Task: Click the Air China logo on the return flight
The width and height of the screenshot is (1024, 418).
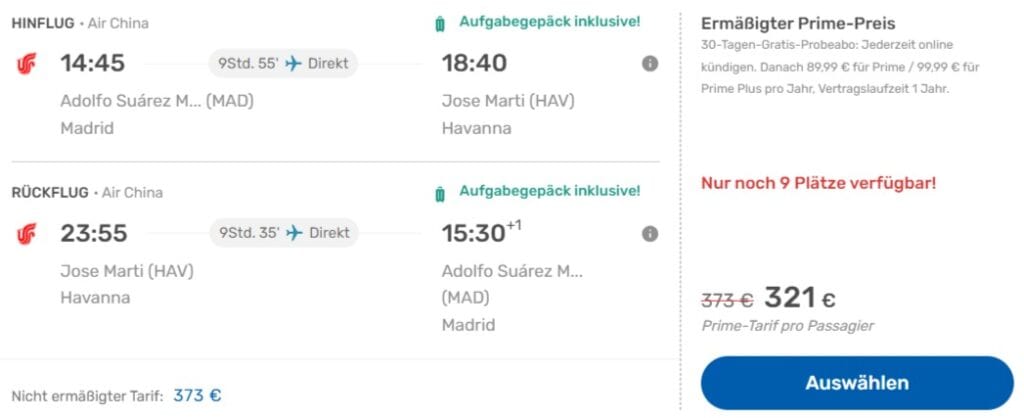Action: tap(26, 234)
